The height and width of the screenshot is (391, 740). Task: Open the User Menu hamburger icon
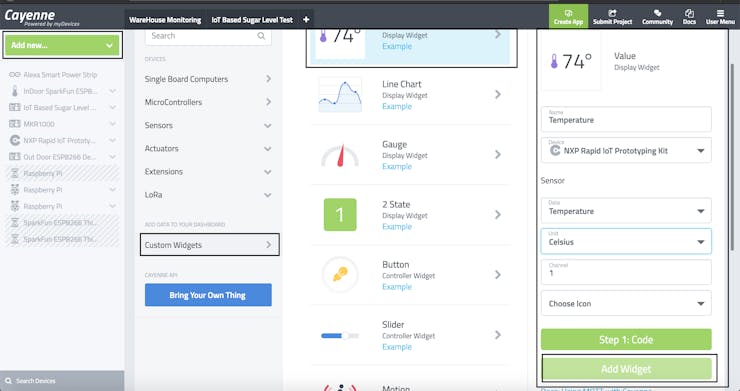coord(720,13)
